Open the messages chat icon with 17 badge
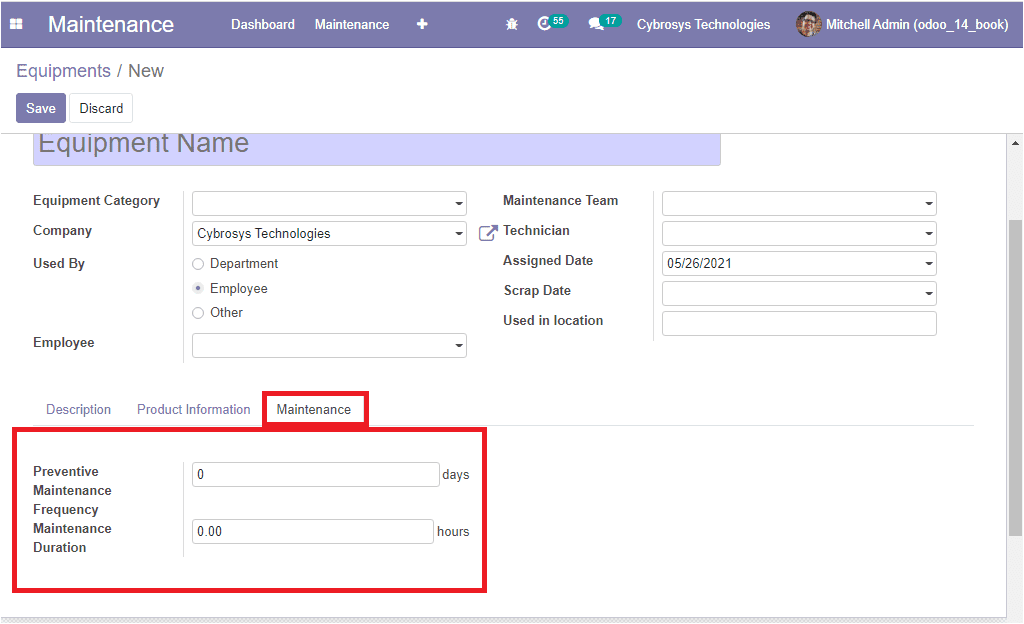Viewport: 1024px width, 624px height. [597, 24]
